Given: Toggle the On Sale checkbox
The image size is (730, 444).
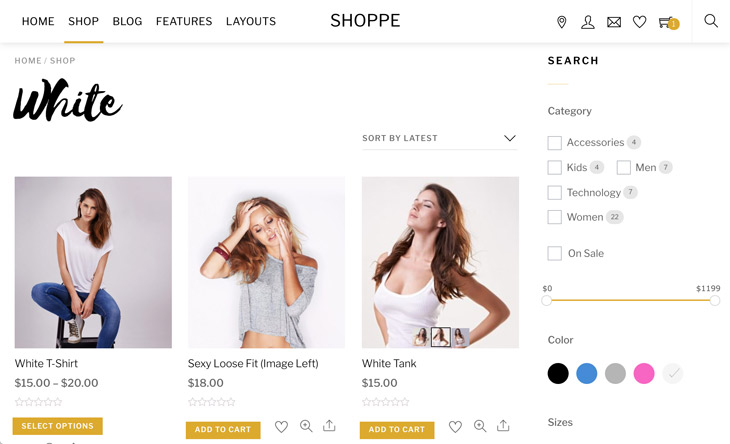Looking at the screenshot, I should [x=554, y=253].
